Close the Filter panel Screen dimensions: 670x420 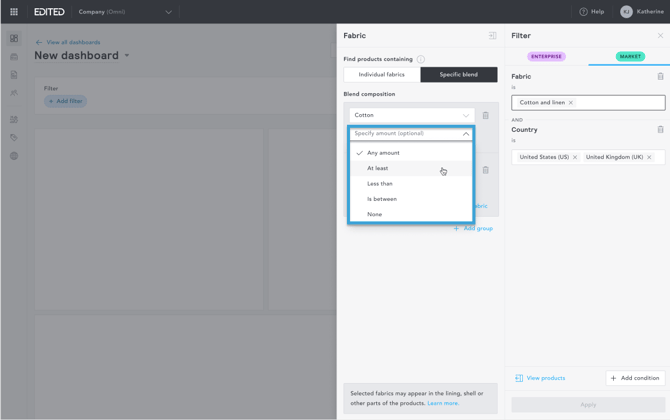point(660,36)
